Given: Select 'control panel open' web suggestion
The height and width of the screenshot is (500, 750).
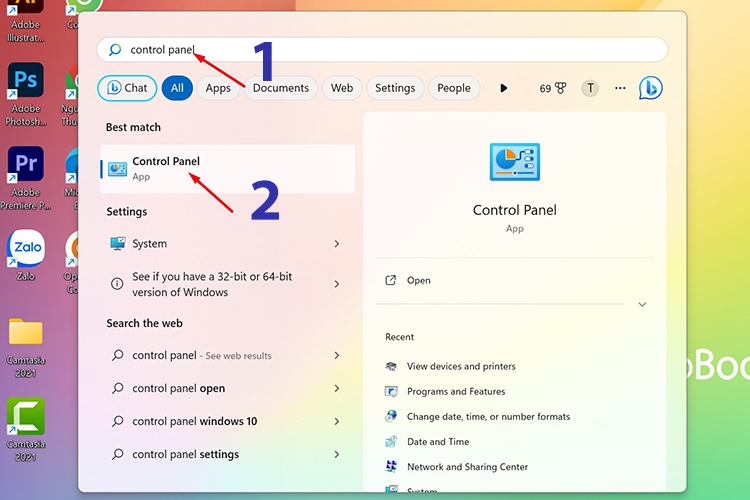Looking at the screenshot, I should (x=227, y=389).
